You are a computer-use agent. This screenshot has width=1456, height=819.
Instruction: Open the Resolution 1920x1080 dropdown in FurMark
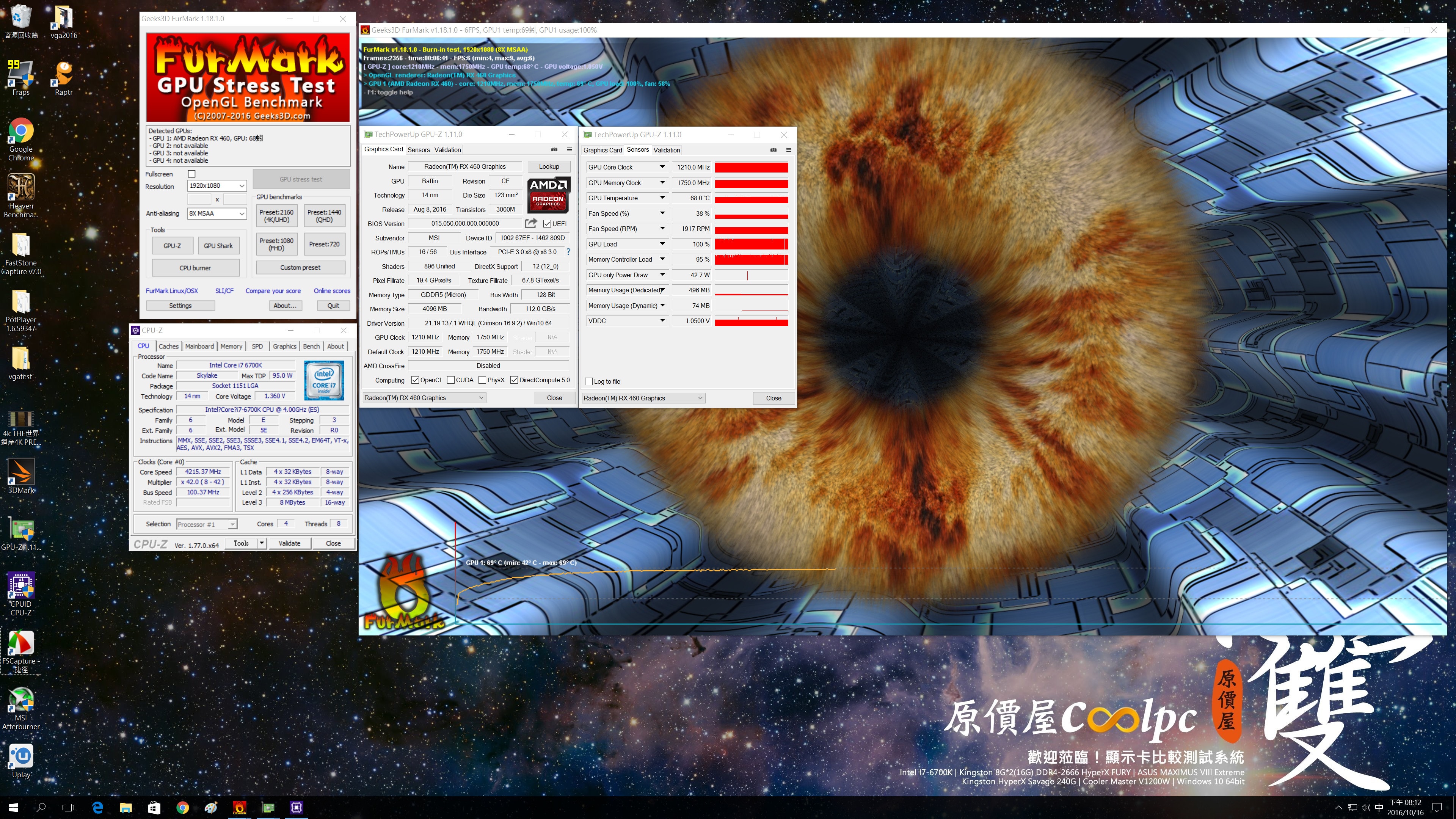coord(217,186)
